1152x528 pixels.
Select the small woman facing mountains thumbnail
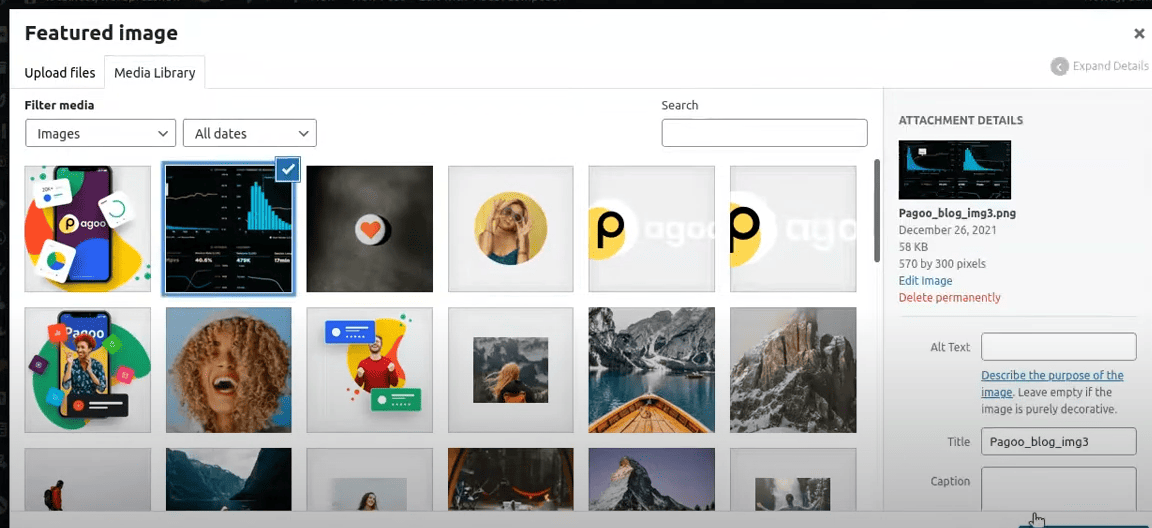click(511, 370)
